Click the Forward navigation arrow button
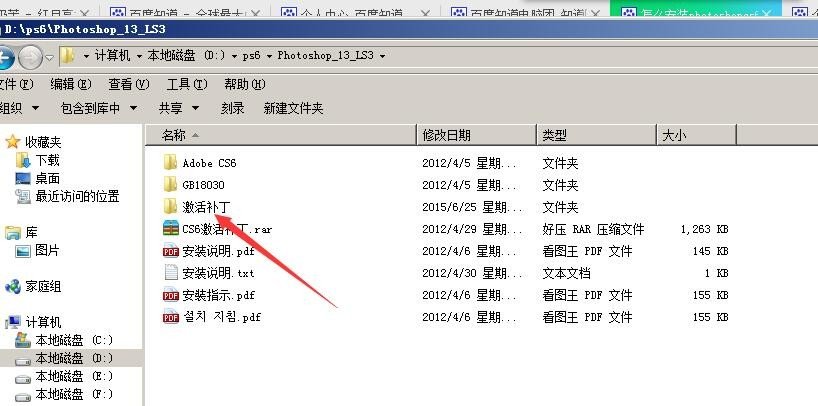 tap(30, 57)
